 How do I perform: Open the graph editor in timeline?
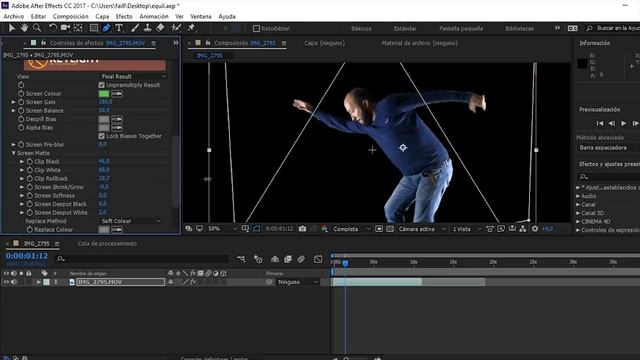coord(318,259)
